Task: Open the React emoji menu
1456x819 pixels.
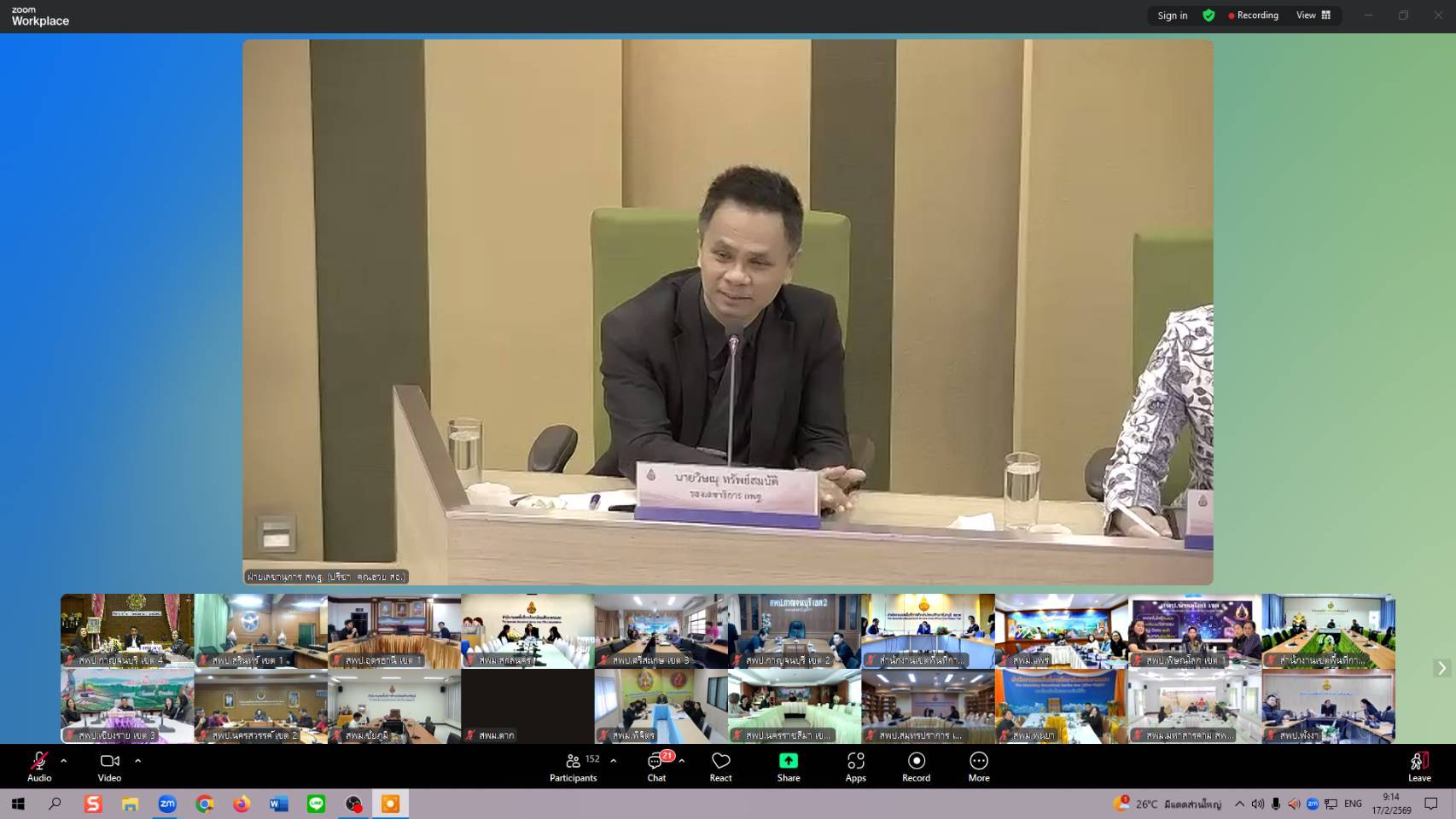Action: click(720, 765)
